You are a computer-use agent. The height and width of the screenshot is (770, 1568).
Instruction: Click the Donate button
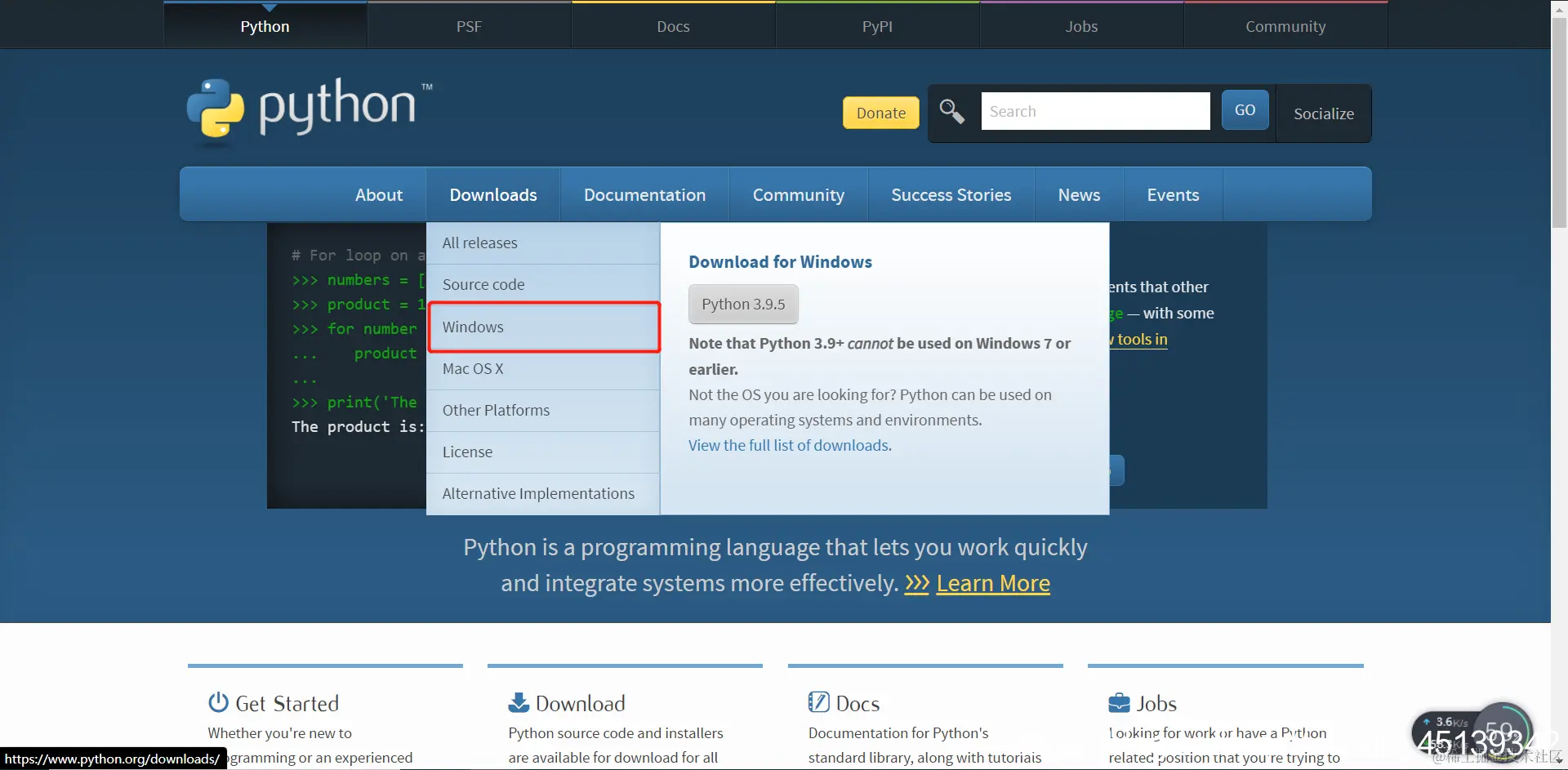click(881, 113)
